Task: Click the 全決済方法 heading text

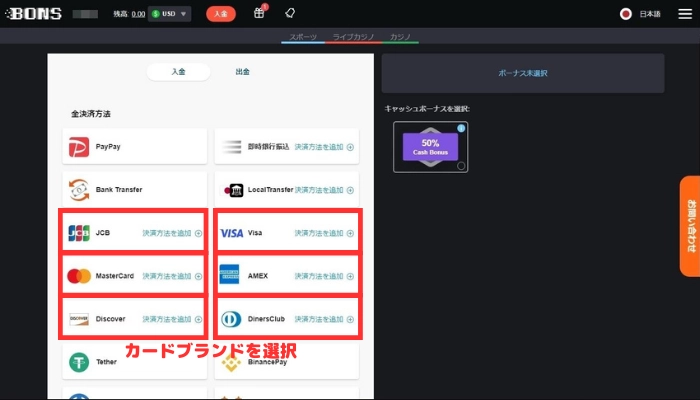Action: (91, 114)
